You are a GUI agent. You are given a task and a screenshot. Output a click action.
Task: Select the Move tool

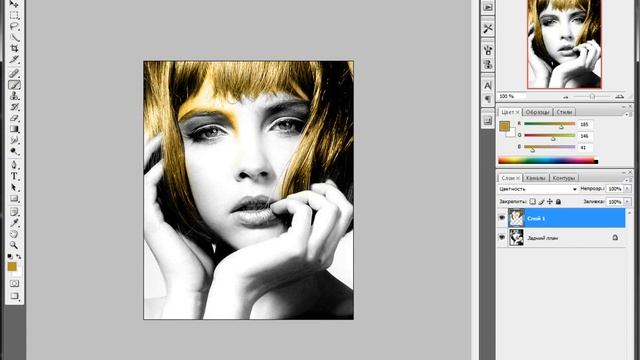pyautogui.click(x=14, y=4)
